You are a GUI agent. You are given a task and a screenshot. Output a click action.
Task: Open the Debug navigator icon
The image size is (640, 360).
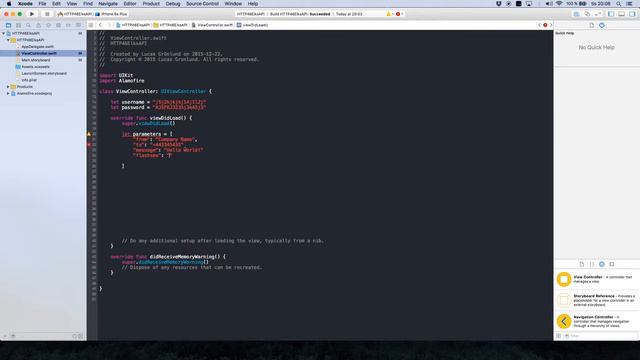coord(58,25)
